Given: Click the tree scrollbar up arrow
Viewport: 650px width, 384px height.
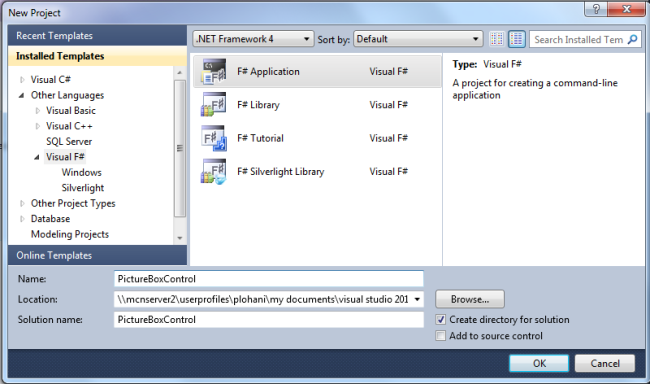Looking at the screenshot, I should 179,73.
